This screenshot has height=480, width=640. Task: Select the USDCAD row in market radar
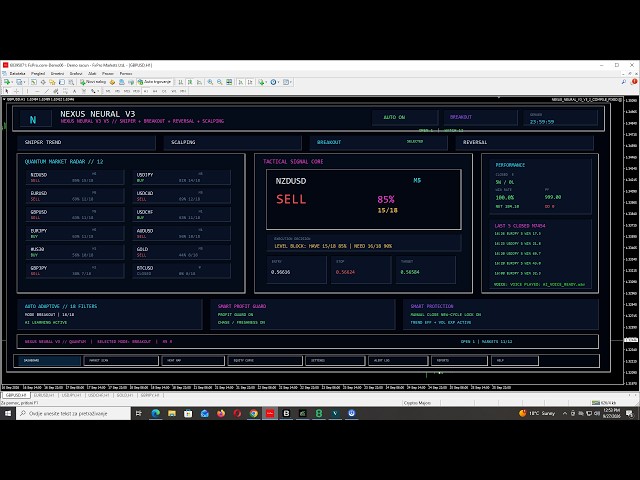tap(181, 196)
